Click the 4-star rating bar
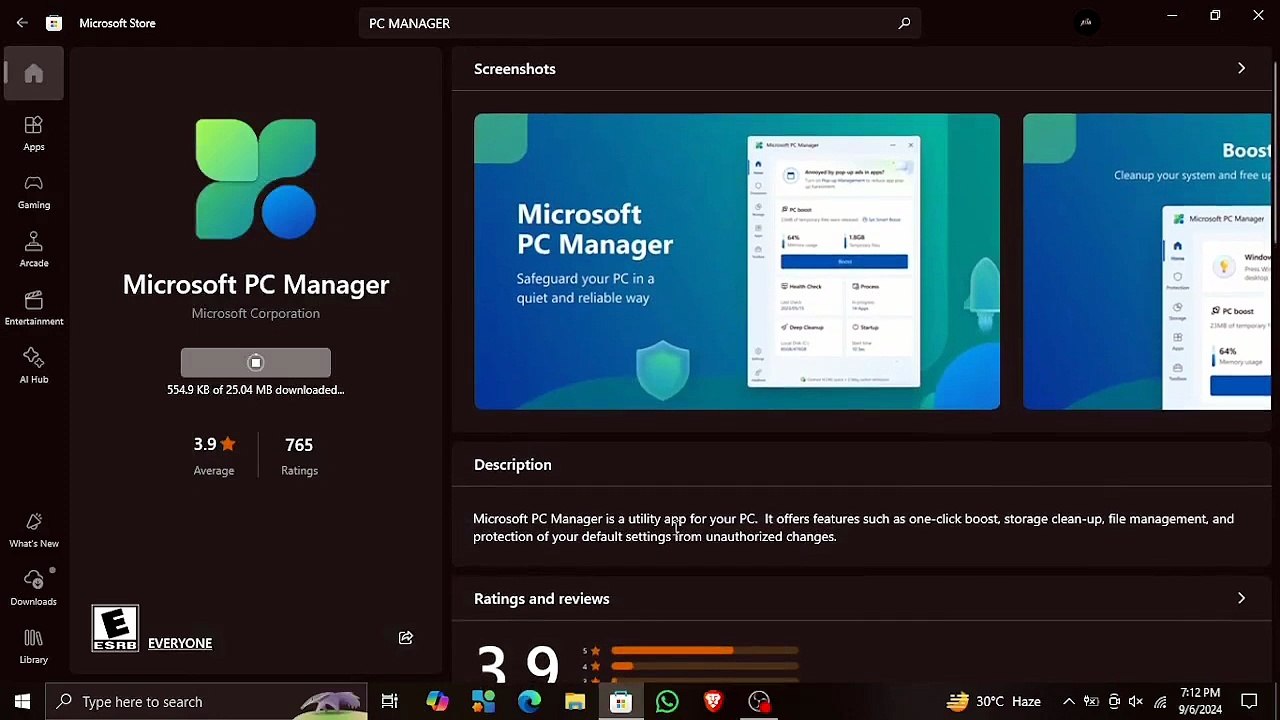This screenshot has width=1280, height=720. point(705,666)
